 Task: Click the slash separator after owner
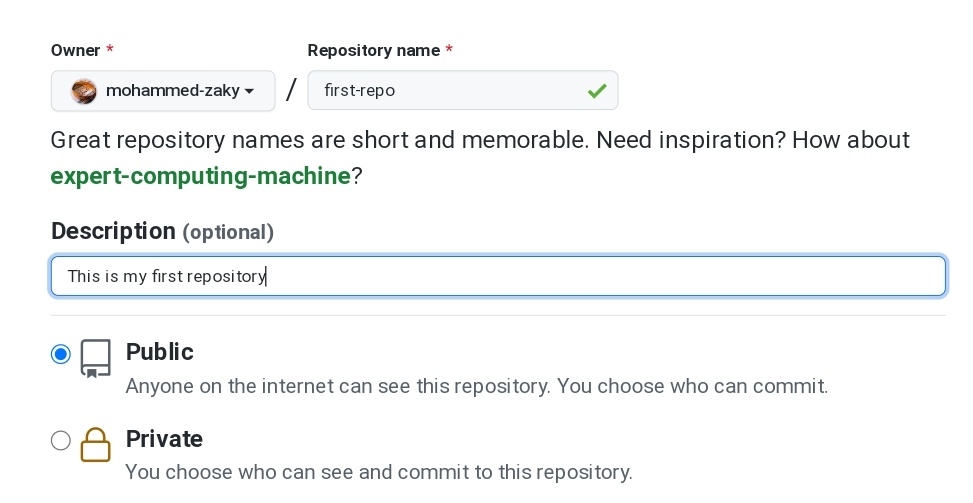(x=291, y=91)
